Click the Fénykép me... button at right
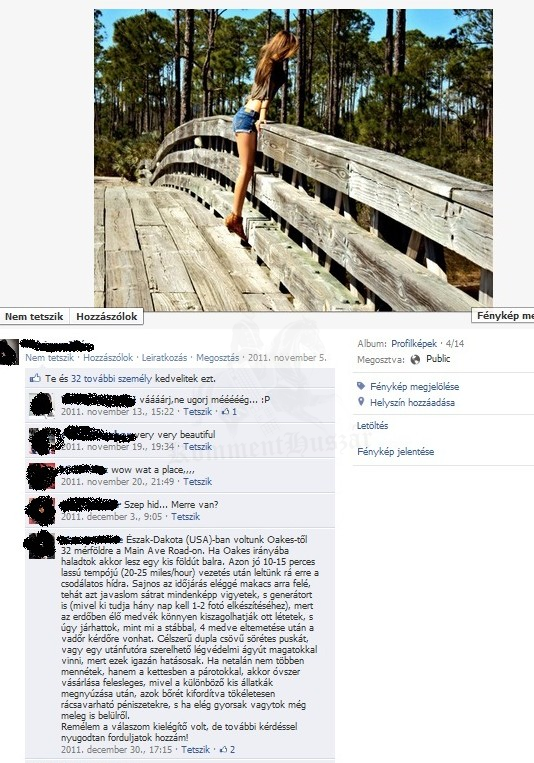534x763 pixels. (x=503, y=315)
